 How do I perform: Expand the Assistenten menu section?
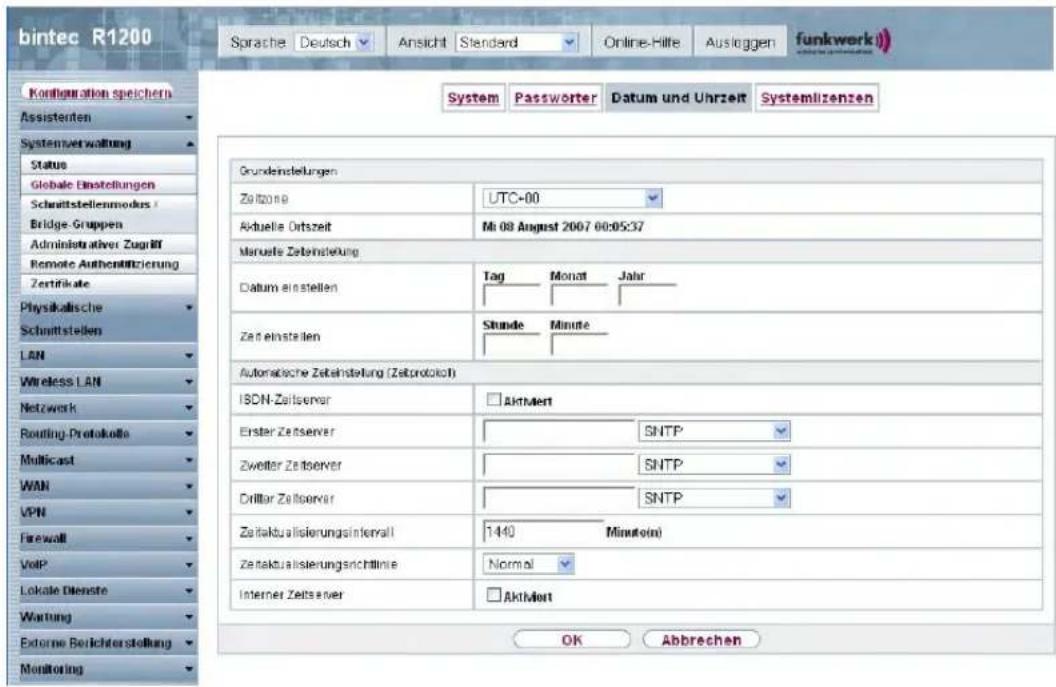[x=106, y=117]
